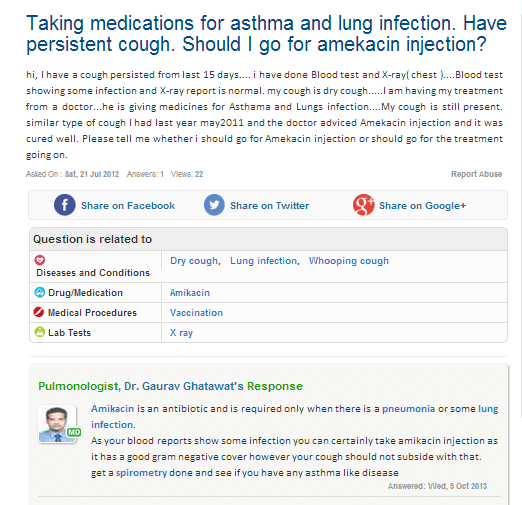Click the Diseases and Conditions heart icon
The width and height of the screenshot is (522, 505).
pos(40,260)
